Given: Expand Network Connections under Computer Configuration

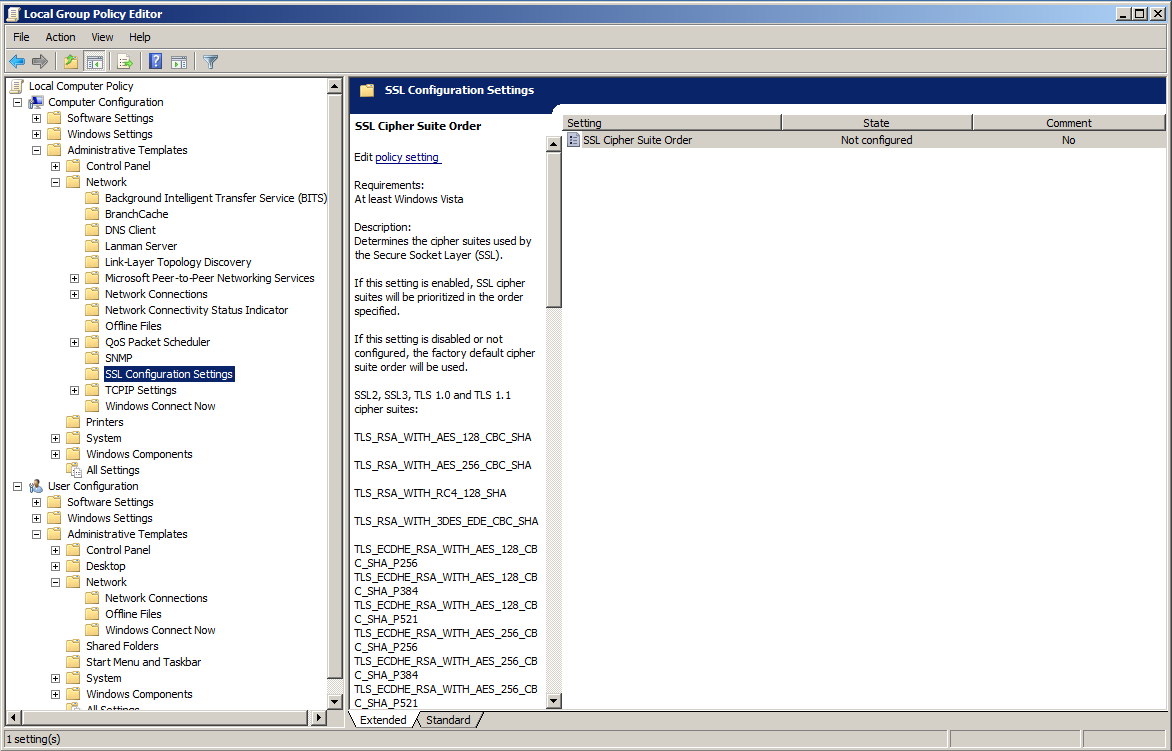Looking at the screenshot, I should tap(74, 294).
